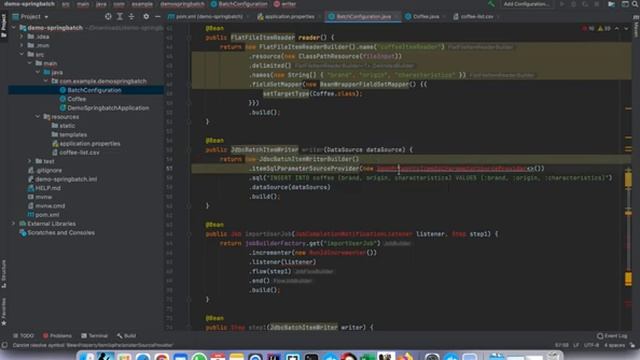Click next highlighted error down arrow
This screenshot has width=640, height=360.
[626, 29]
